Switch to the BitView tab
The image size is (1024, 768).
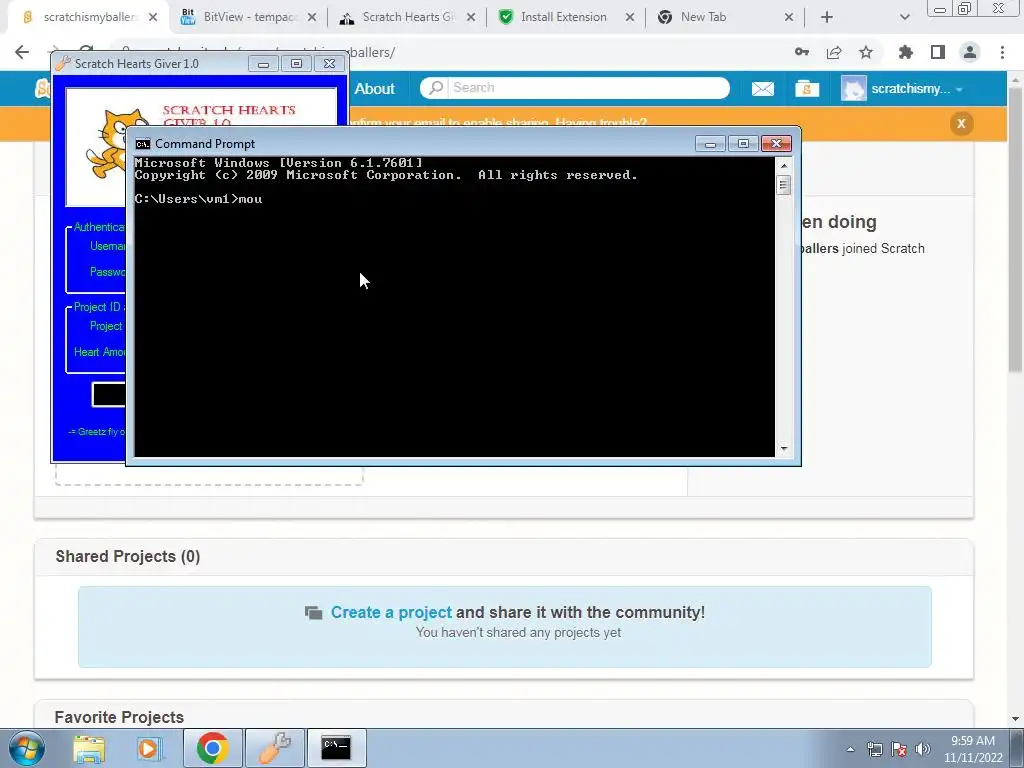pos(248,18)
